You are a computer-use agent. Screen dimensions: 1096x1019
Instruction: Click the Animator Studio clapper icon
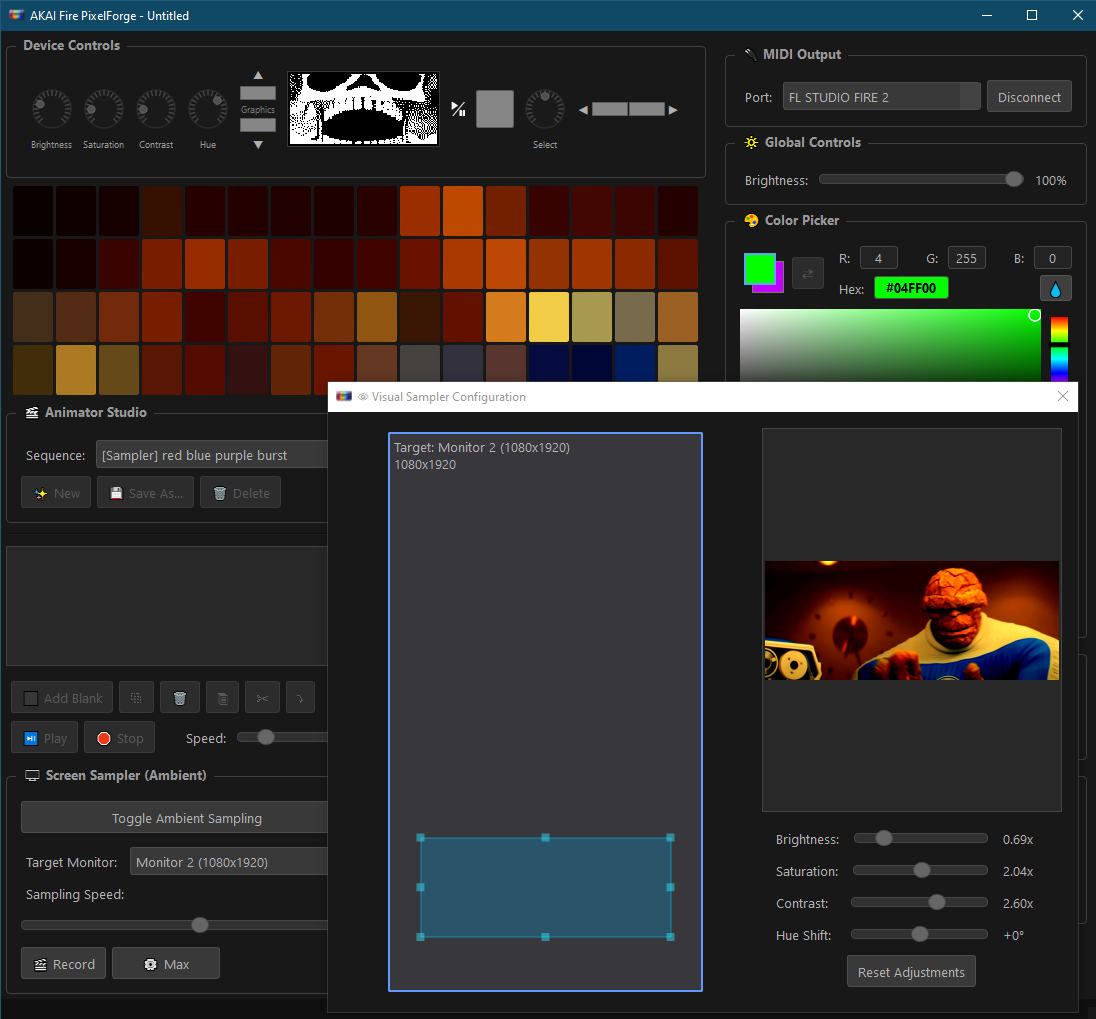[x=32, y=412]
